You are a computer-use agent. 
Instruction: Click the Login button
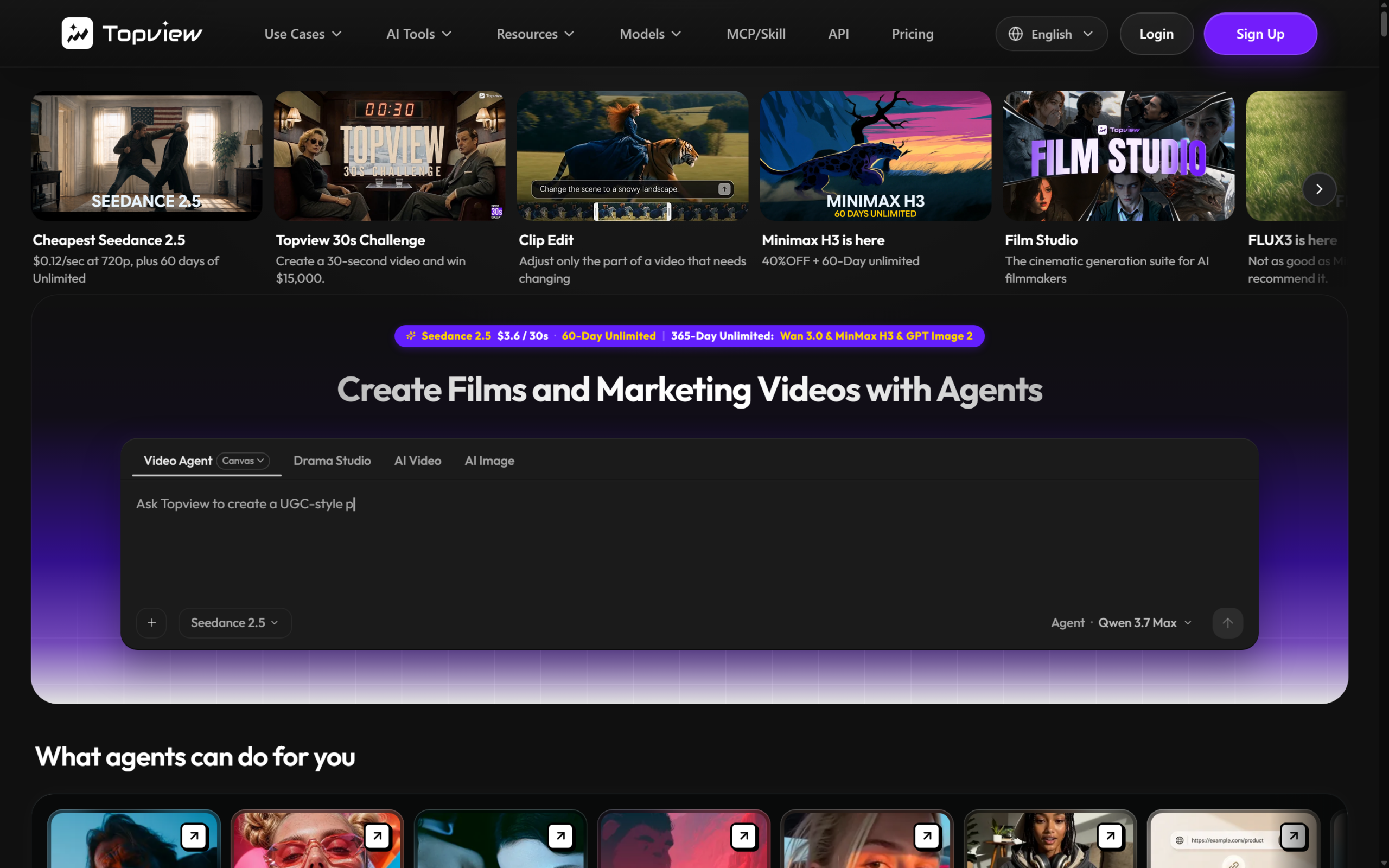1156,34
